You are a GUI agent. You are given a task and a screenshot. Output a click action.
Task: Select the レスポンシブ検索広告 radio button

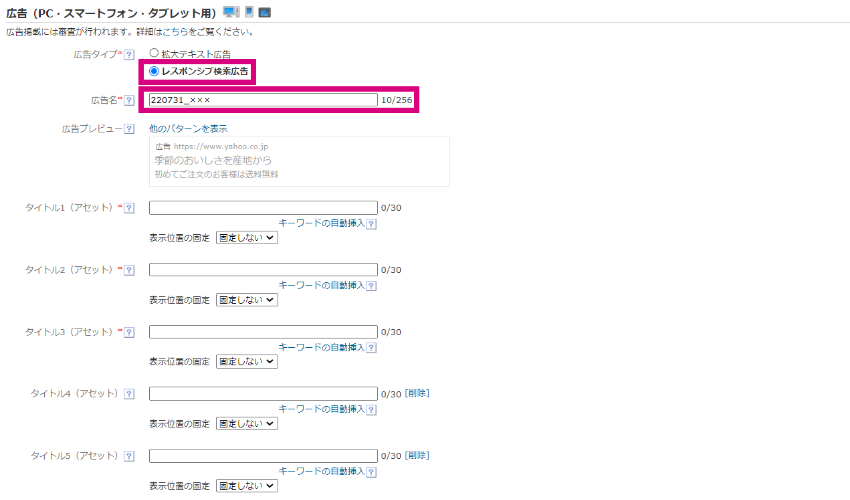click(154, 71)
